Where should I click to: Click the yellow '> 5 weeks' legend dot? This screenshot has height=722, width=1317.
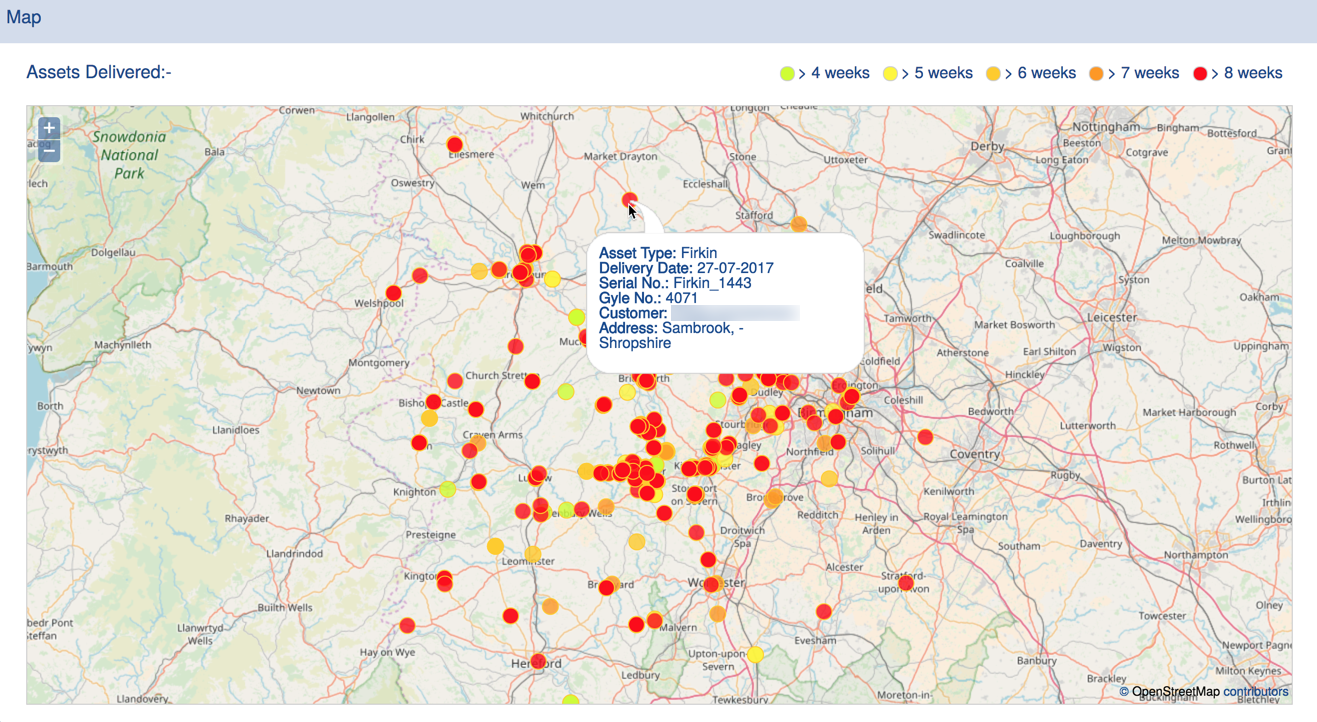pos(890,73)
